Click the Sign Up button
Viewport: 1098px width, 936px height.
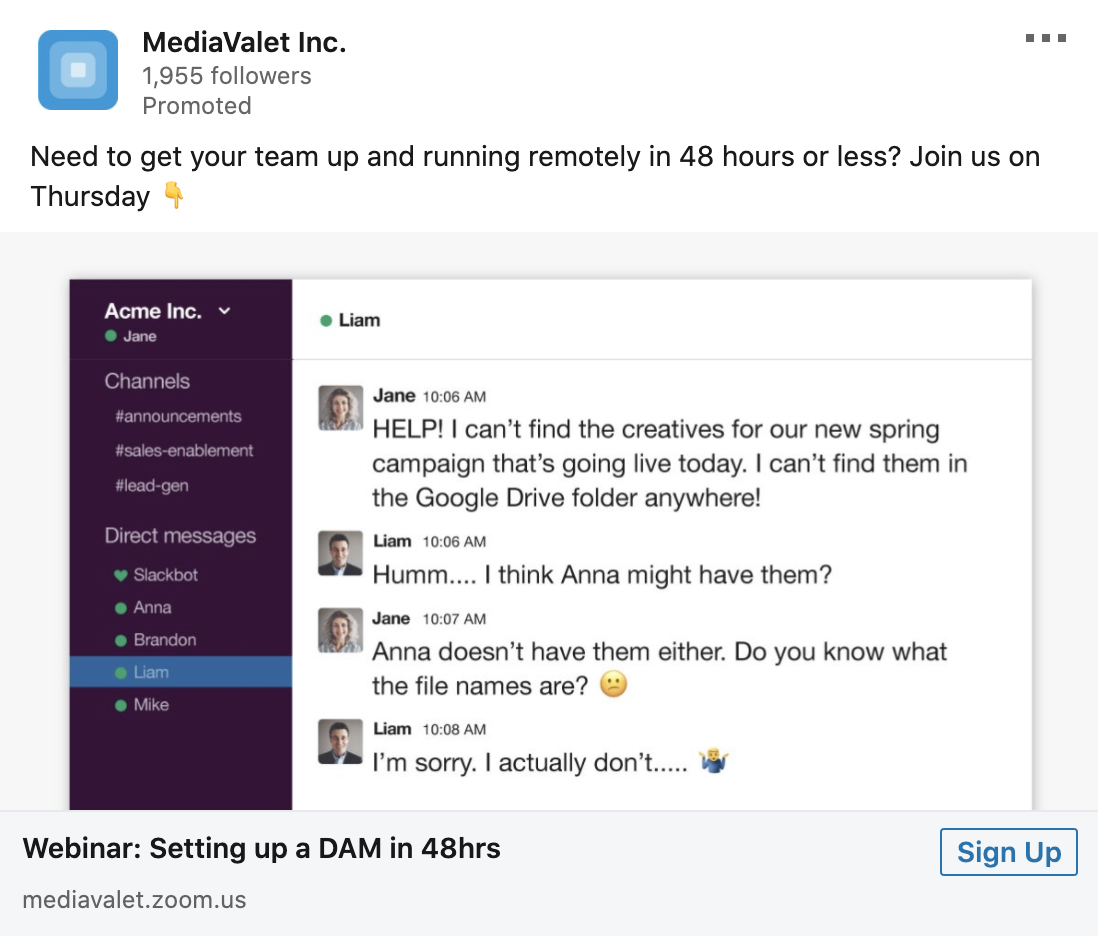click(1008, 852)
